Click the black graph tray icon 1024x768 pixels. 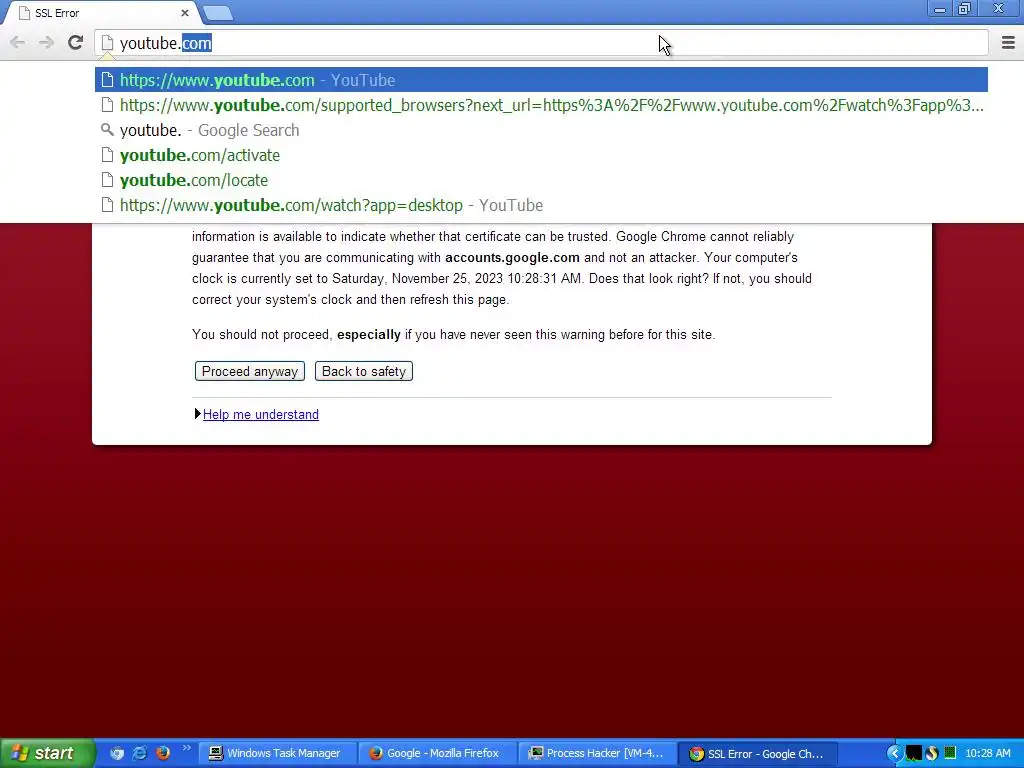tap(914, 753)
